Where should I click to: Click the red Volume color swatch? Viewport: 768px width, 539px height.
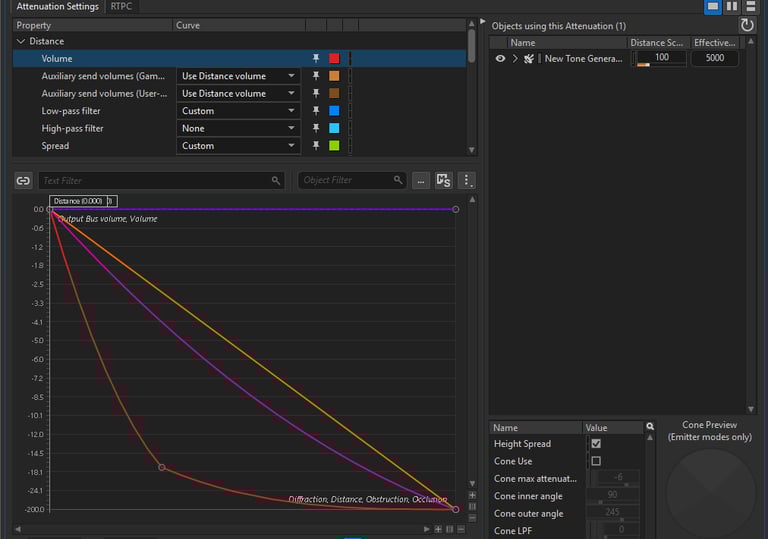334,59
